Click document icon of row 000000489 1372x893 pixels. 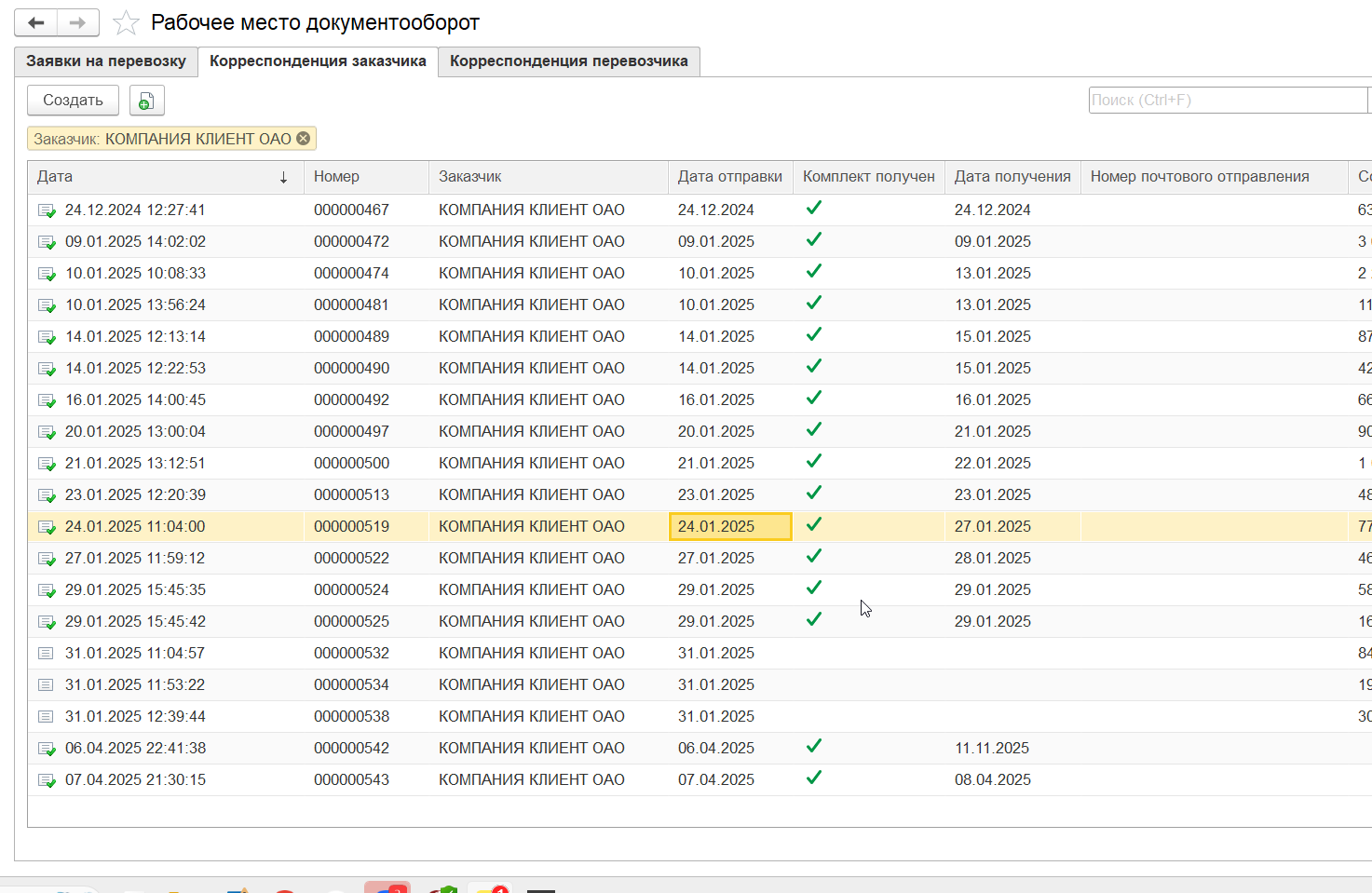46,337
